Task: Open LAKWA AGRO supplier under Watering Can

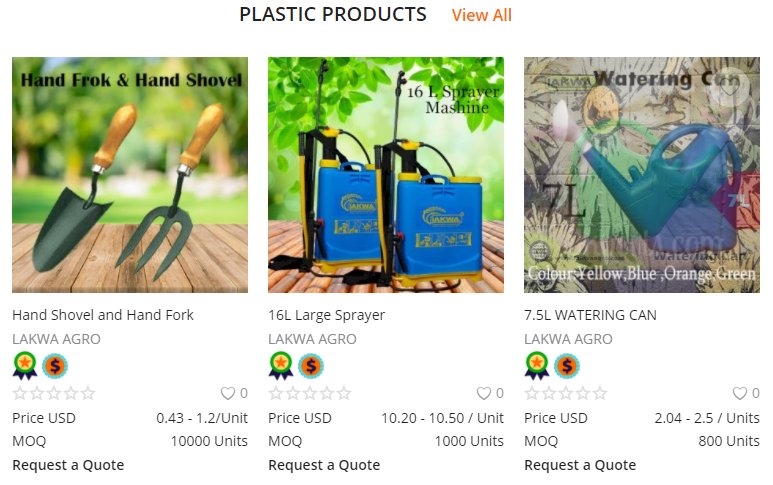Action: (568, 339)
